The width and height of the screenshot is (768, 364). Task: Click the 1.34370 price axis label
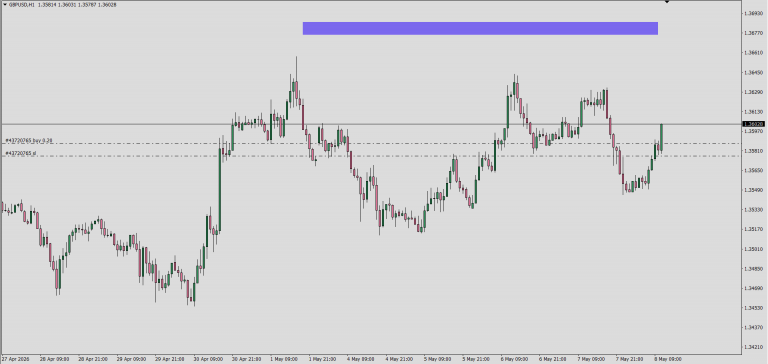pos(753,327)
